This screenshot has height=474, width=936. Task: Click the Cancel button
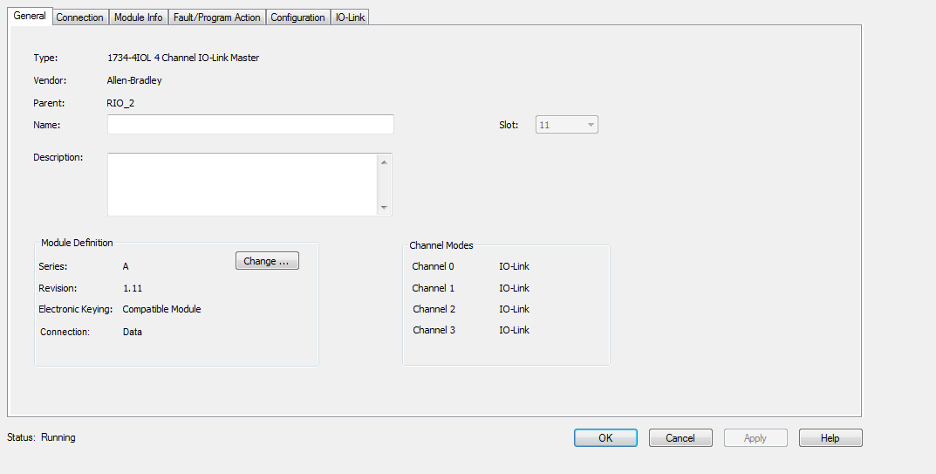point(681,438)
